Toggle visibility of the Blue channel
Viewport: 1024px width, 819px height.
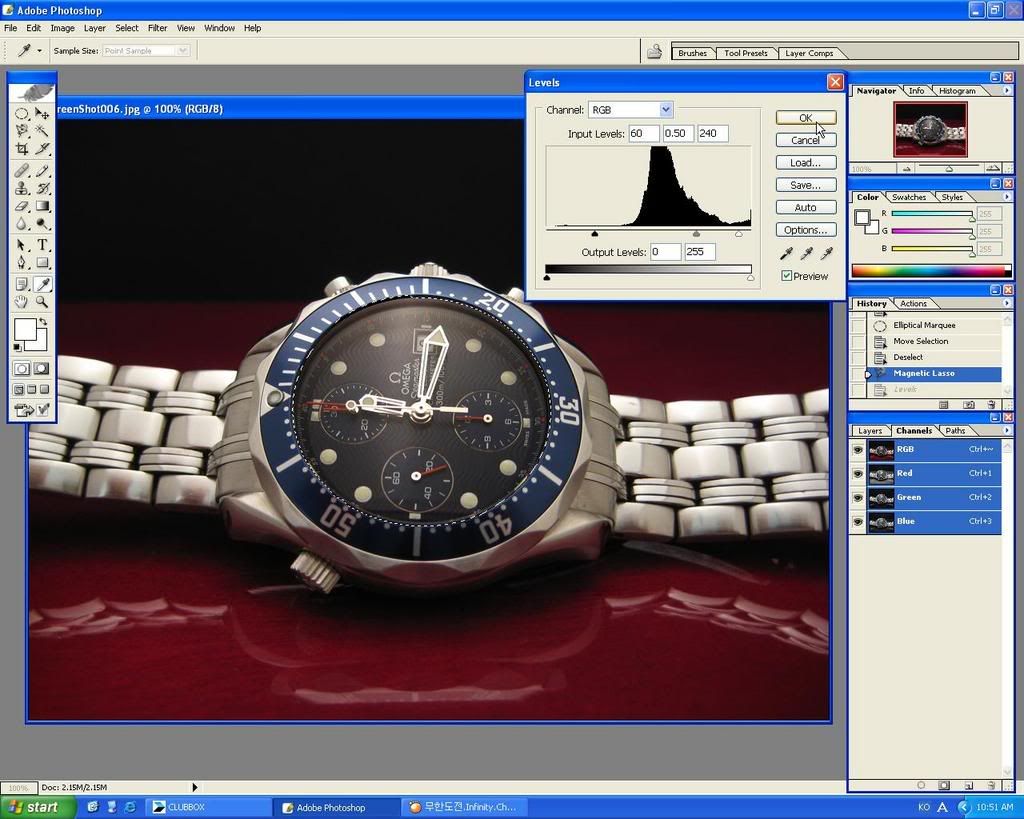point(857,522)
